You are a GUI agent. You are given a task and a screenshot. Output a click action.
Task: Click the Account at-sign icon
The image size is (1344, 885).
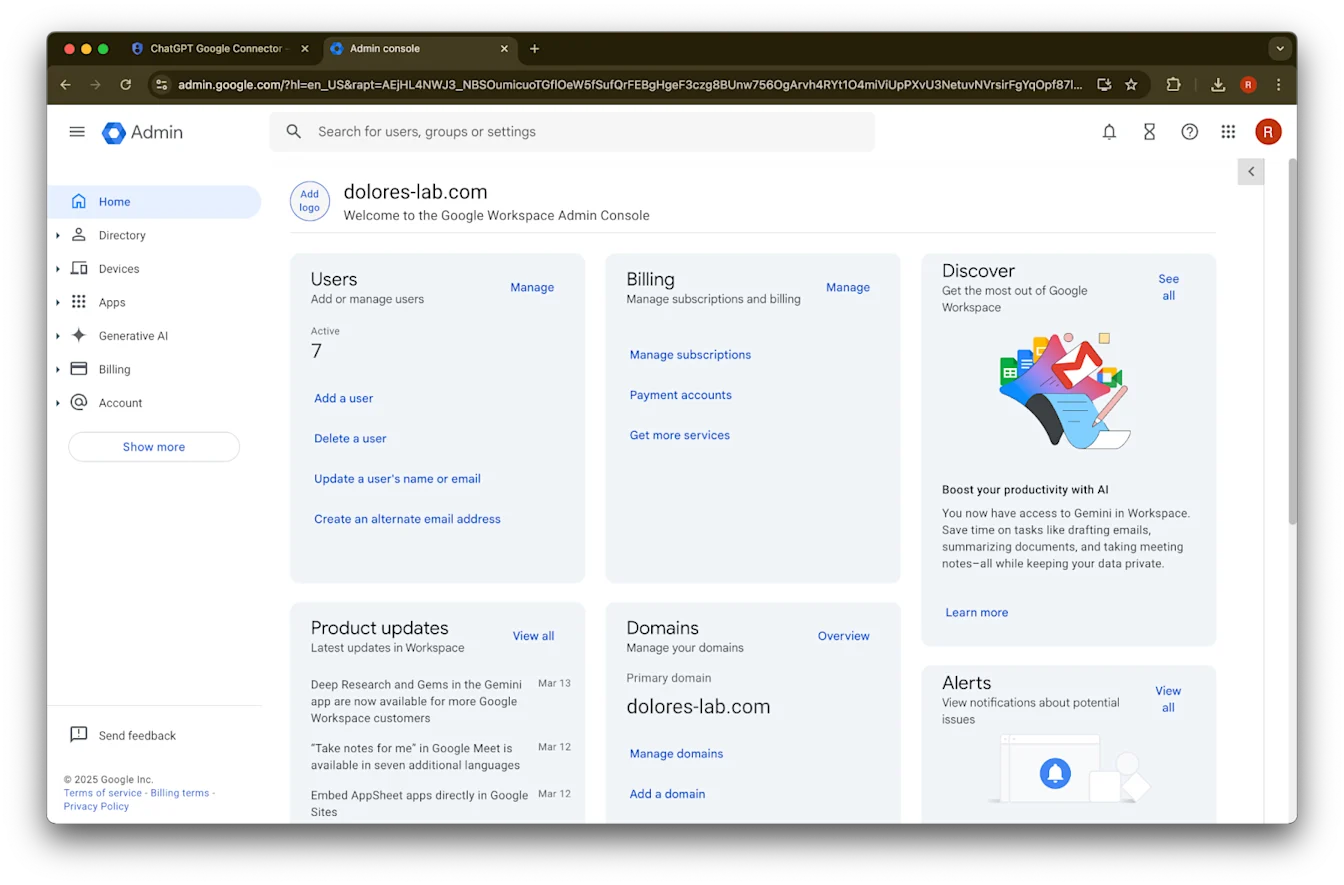tap(79, 402)
